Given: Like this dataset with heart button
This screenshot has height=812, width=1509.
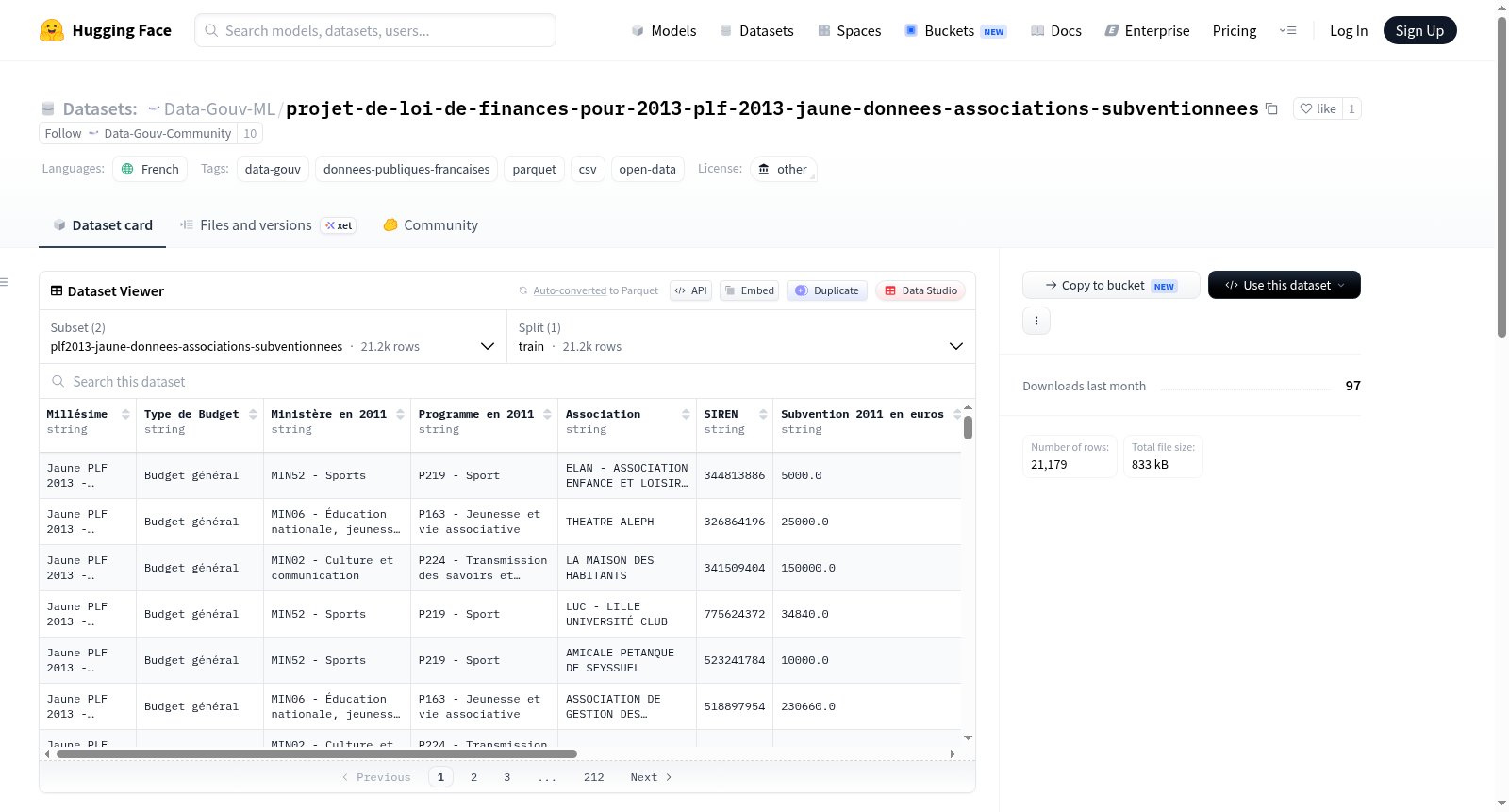Looking at the screenshot, I should pos(1318,108).
